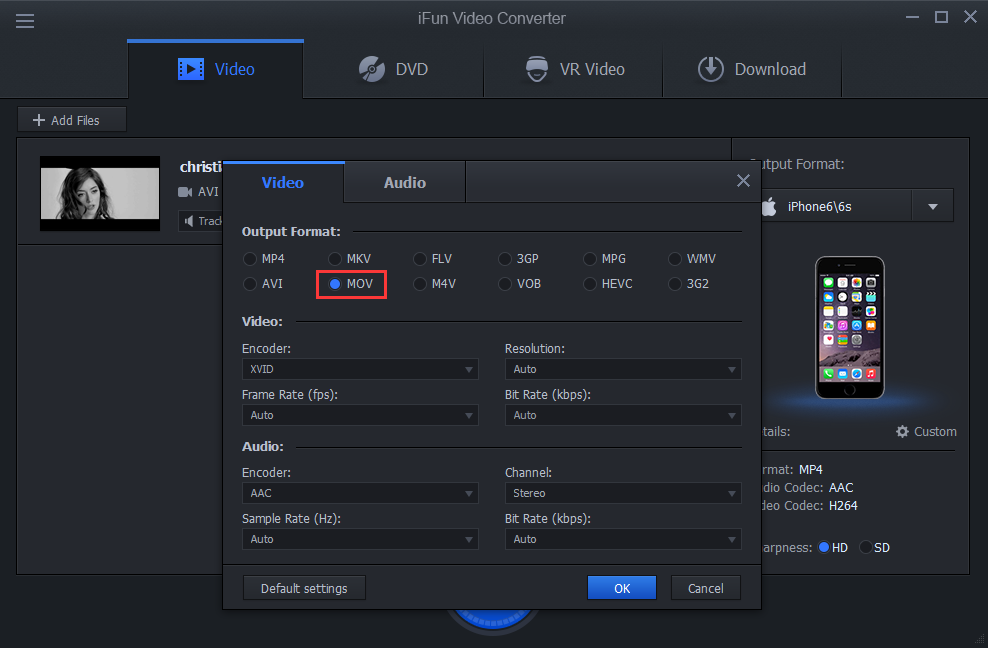988x648 pixels.
Task: Click the Download arrow icon
Action: (x=711, y=69)
